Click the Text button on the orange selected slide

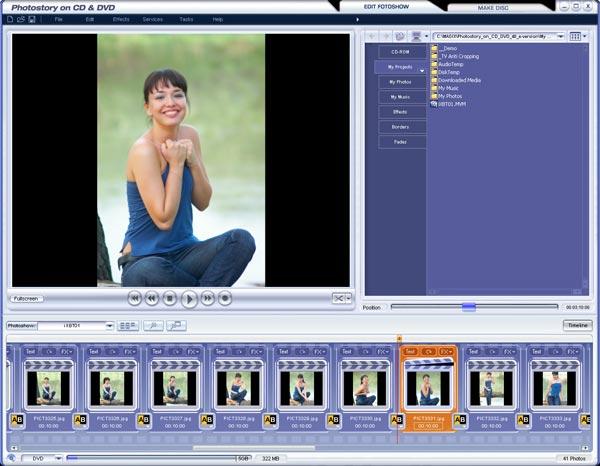[410, 351]
